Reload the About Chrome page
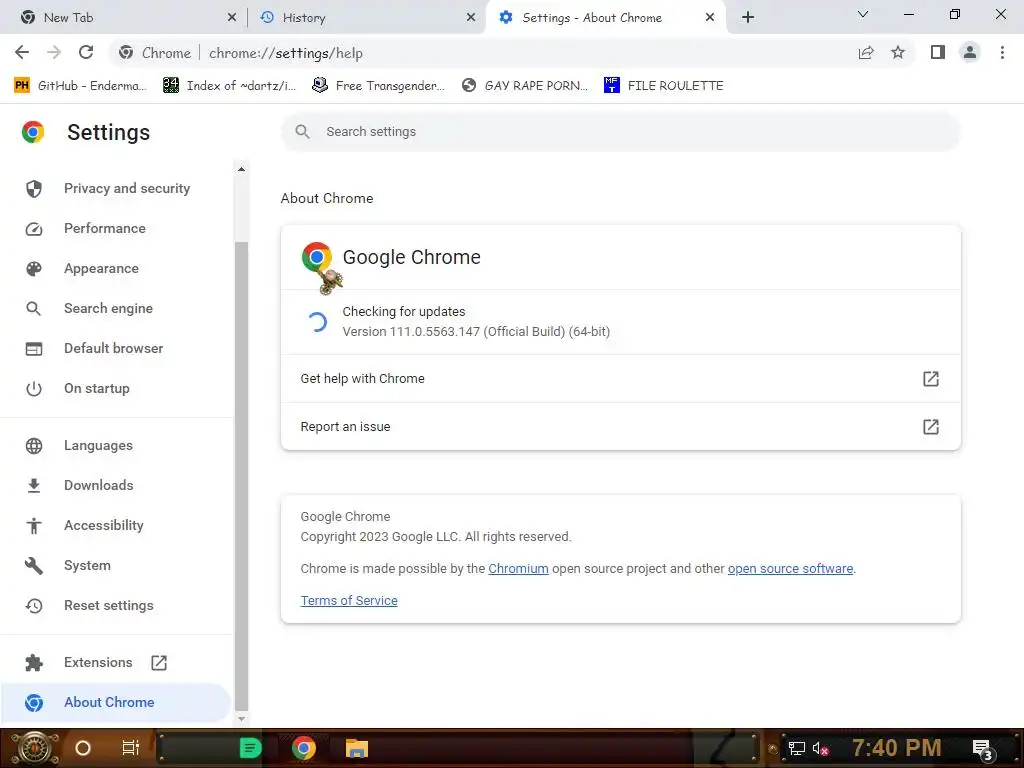 point(86,53)
